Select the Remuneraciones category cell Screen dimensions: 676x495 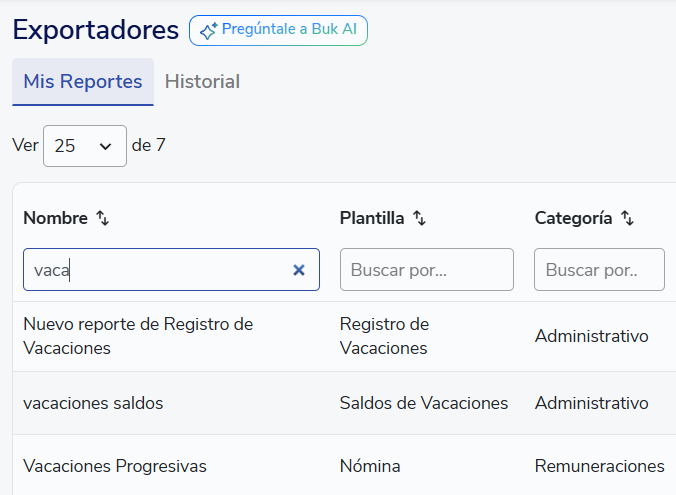coord(599,466)
